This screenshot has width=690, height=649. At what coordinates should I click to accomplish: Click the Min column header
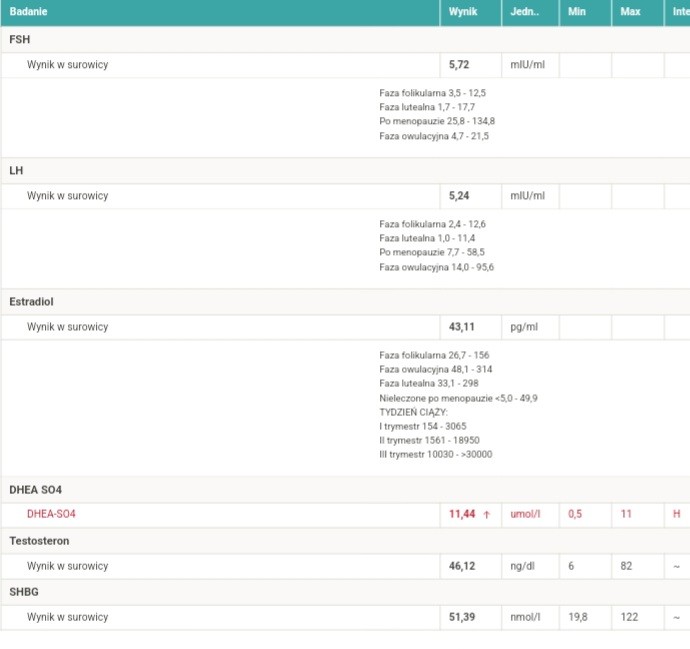577,12
